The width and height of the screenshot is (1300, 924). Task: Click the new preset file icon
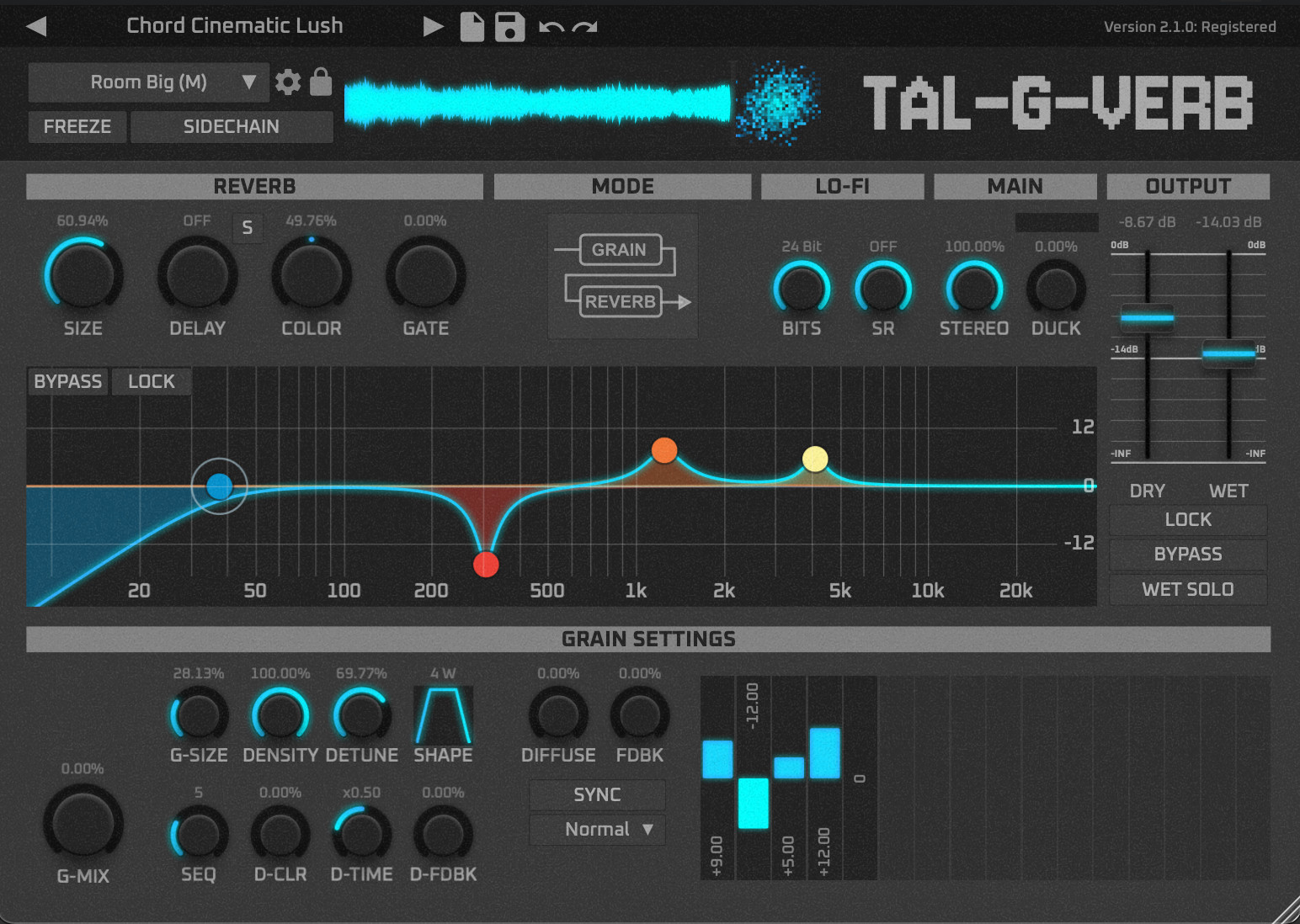[472, 26]
